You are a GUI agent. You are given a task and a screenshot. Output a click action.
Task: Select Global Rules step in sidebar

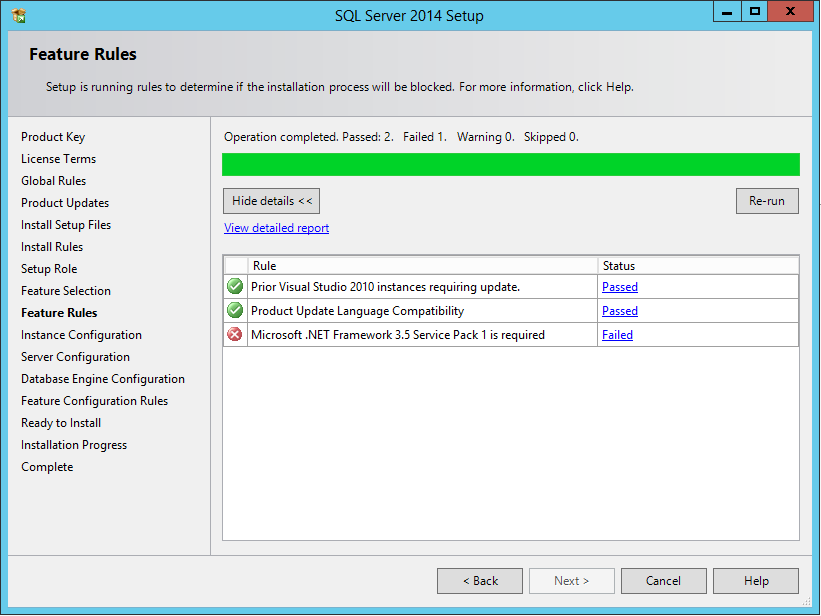pyautogui.click(x=53, y=181)
